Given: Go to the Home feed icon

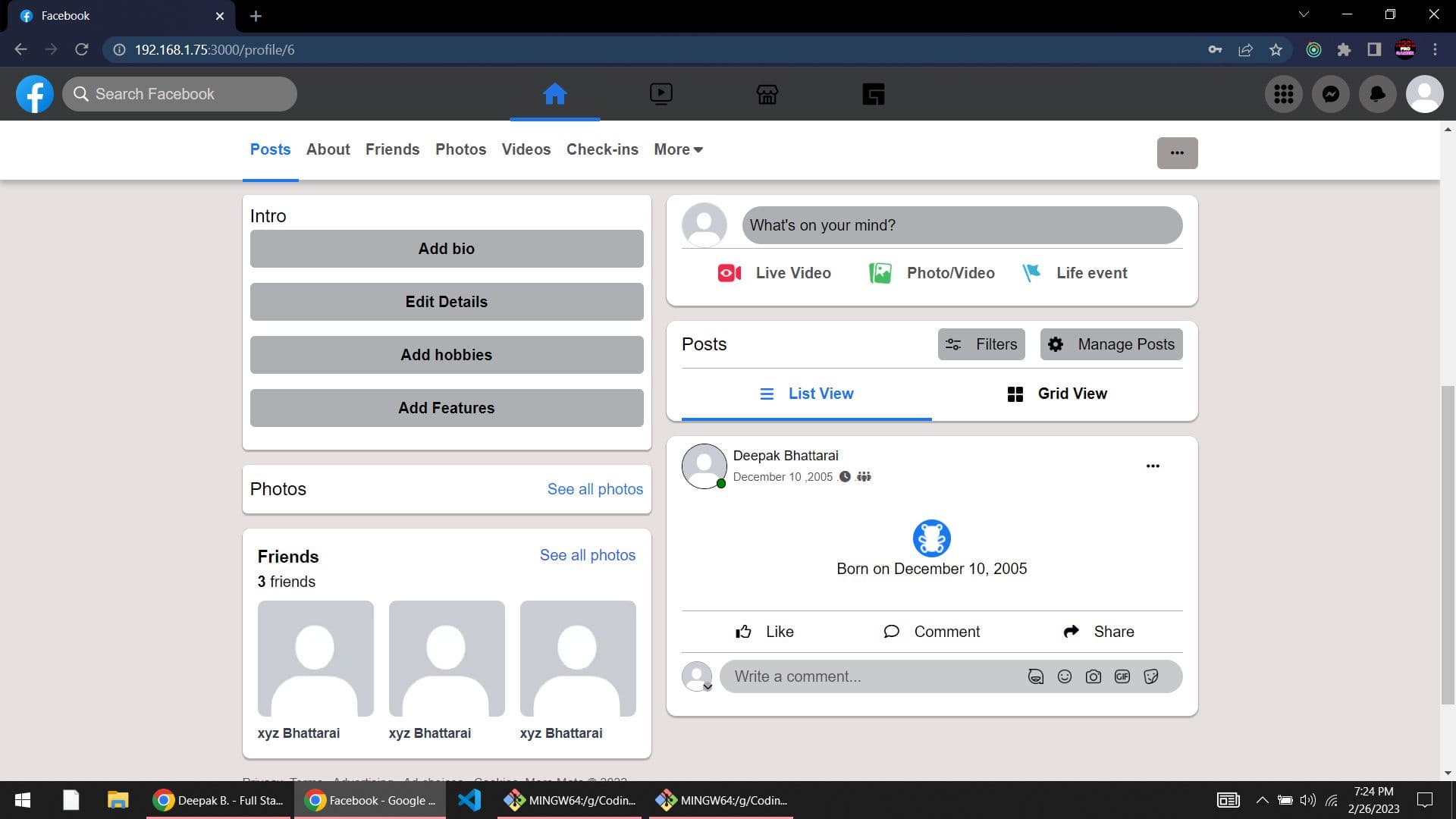Looking at the screenshot, I should click(x=554, y=94).
